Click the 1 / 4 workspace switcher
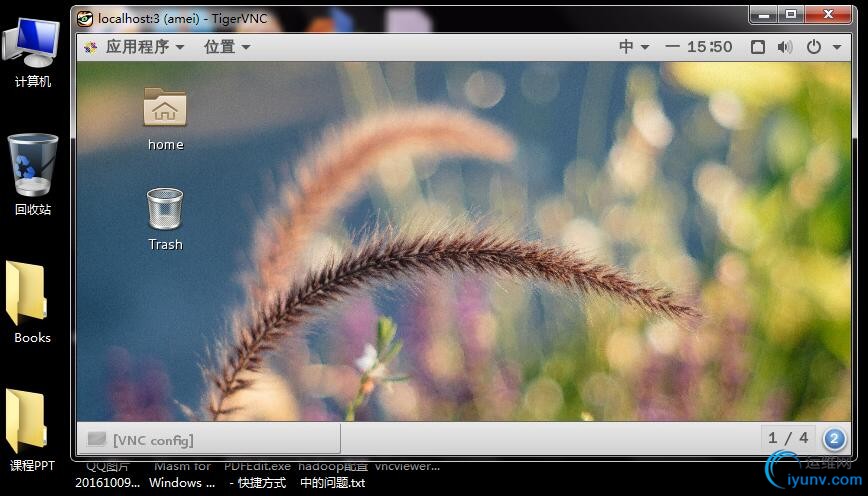 pos(788,438)
